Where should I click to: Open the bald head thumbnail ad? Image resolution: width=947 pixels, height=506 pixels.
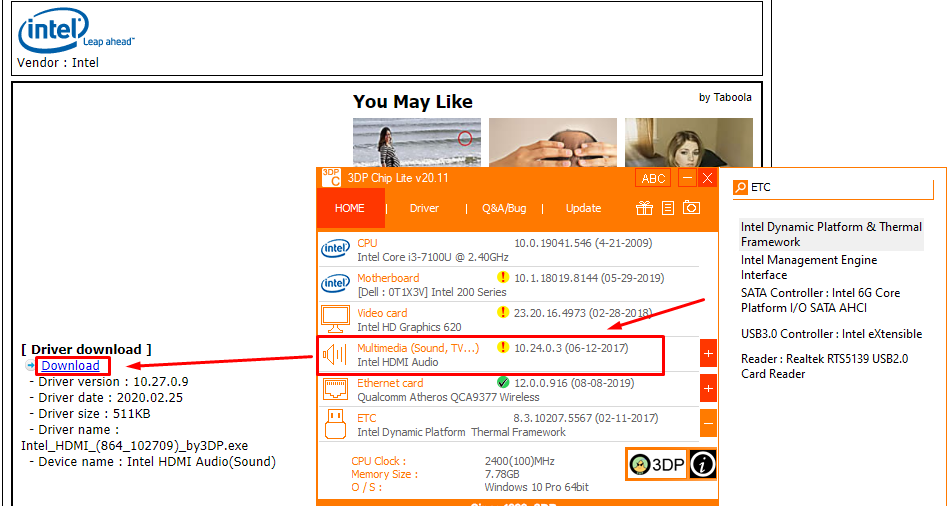pyautogui.click(x=553, y=143)
